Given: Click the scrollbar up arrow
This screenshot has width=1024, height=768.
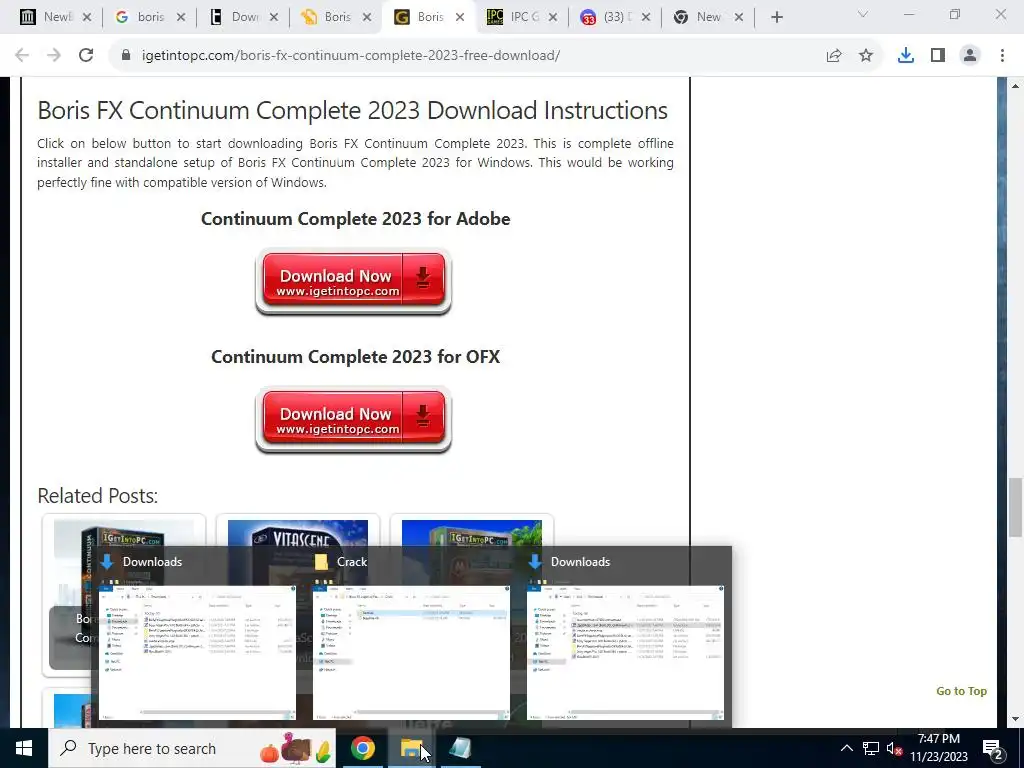Looking at the screenshot, I should (1016, 86).
